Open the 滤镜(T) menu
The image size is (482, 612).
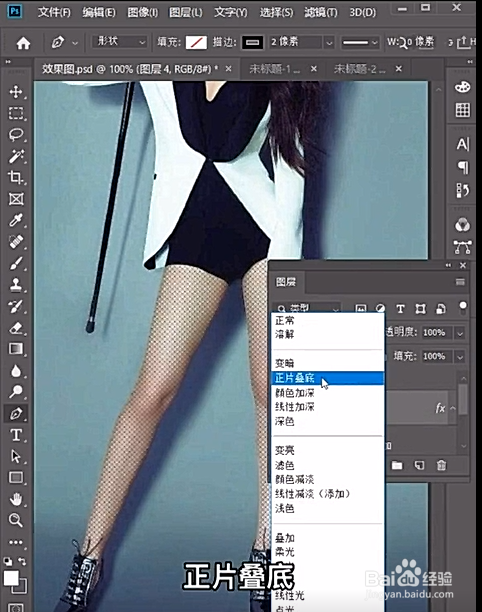tap(321, 12)
